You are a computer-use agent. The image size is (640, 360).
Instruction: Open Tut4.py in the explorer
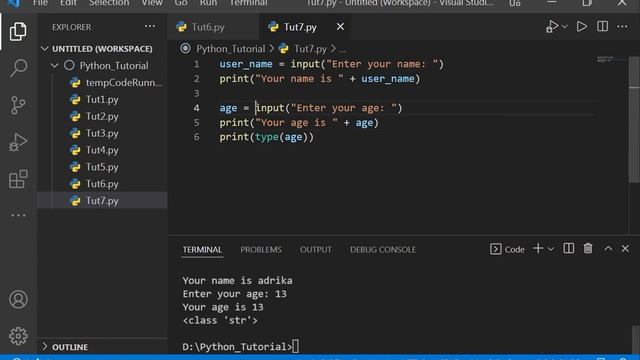tap(102, 150)
